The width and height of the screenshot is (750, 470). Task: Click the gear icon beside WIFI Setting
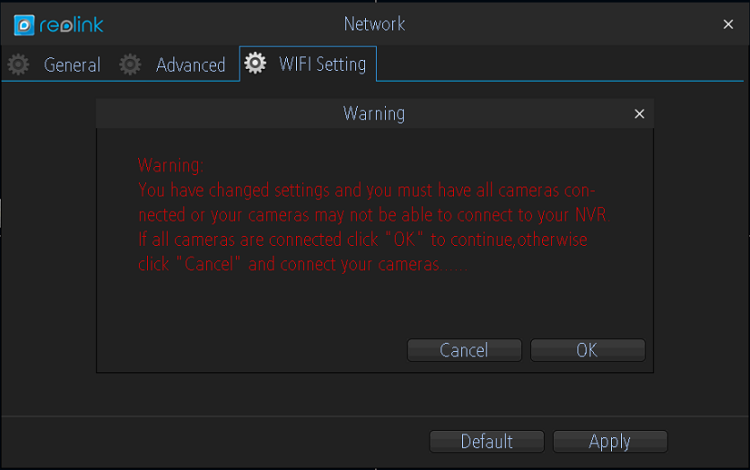255,63
